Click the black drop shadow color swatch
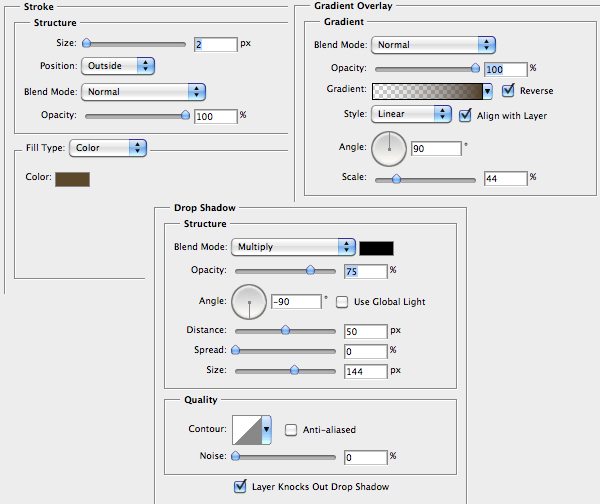Viewport: 600px width, 504px height. [377, 248]
